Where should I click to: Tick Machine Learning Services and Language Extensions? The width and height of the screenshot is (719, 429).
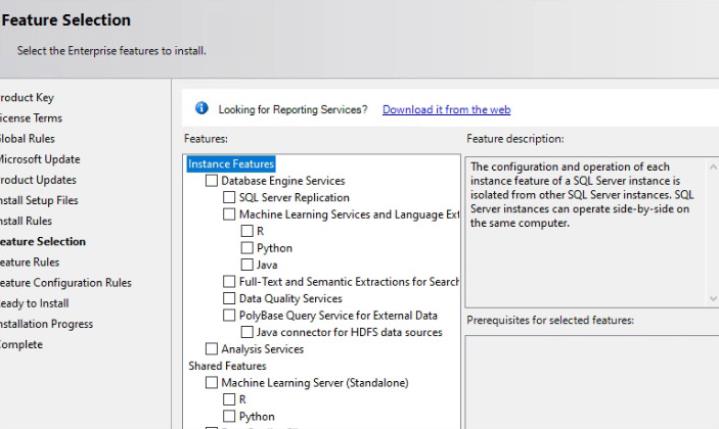[x=229, y=215]
